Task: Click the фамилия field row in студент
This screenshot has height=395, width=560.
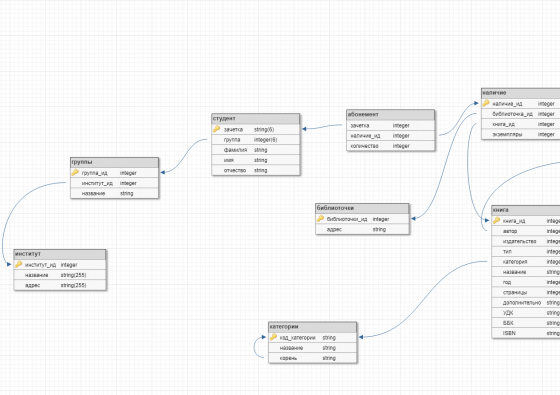Action: coord(256,150)
